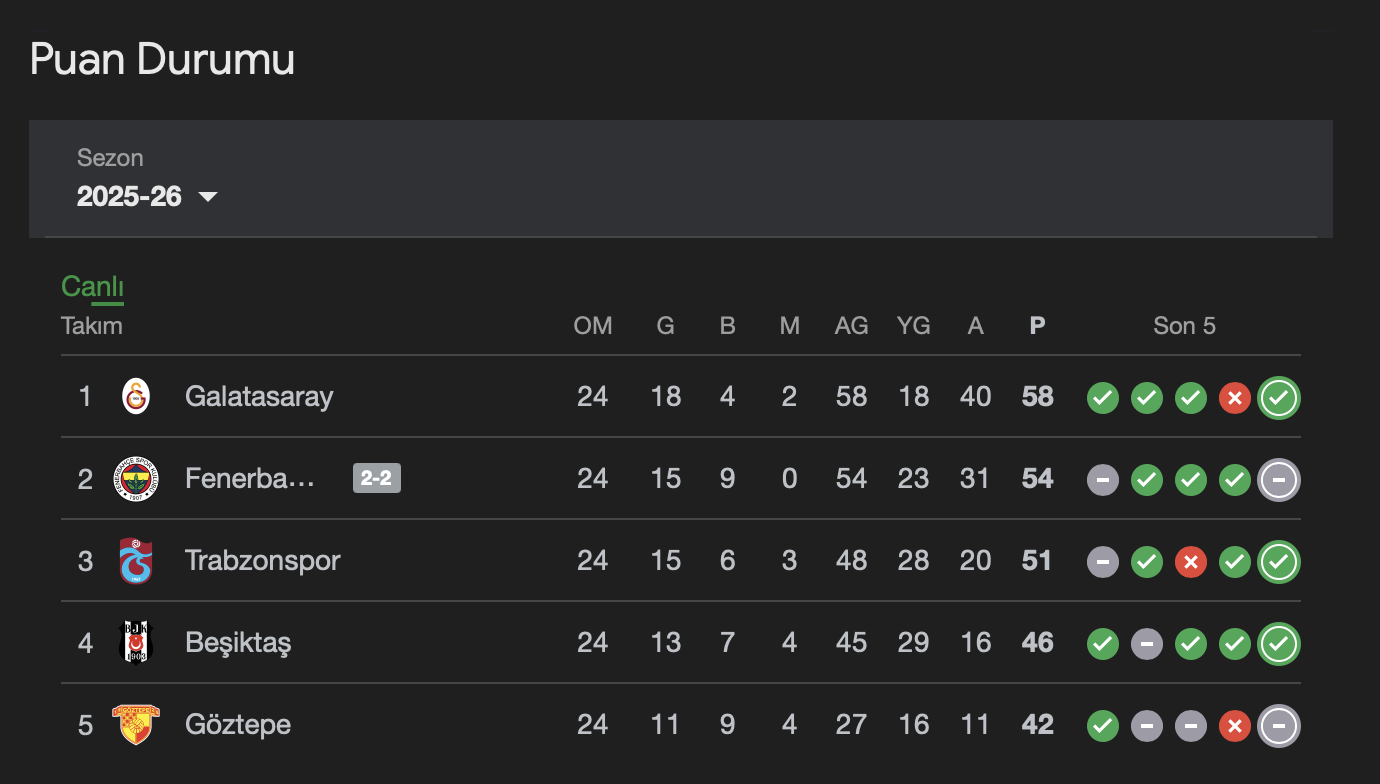Click Trabzonspor's red loss result icon
1380x784 pixels.
(1190, 562)
